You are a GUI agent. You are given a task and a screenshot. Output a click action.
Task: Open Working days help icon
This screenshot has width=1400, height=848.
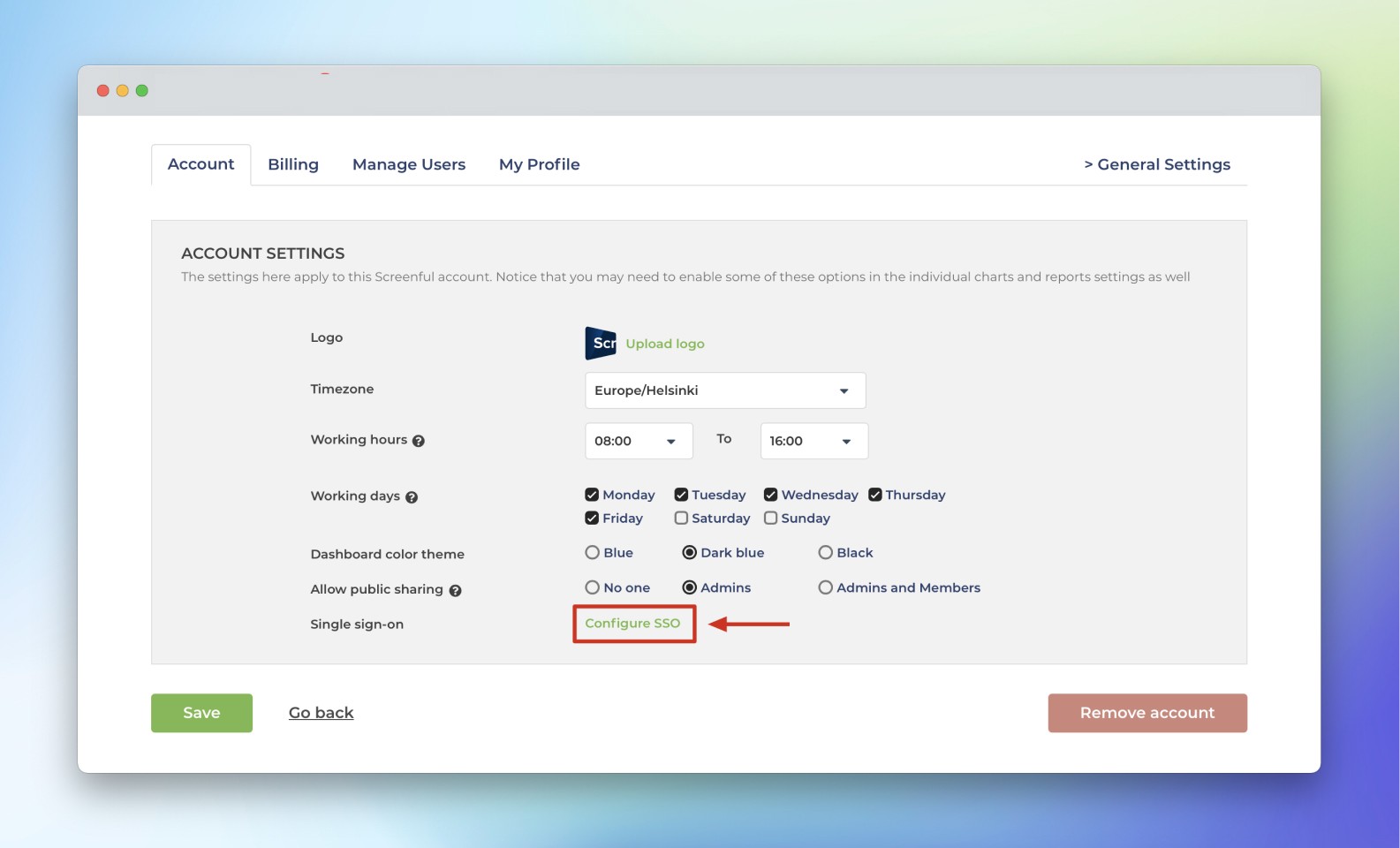coord(412,497)
